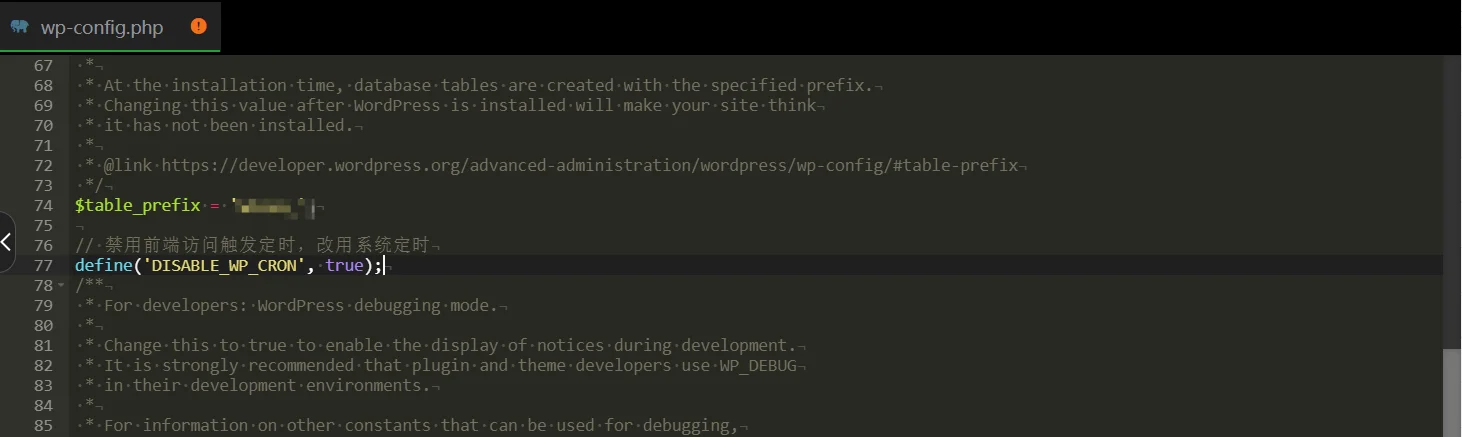Image resolution: width=1462 pixels, height=437 pixels.
Task: Collapse the comment block at line 78
Action: (61, 286)
